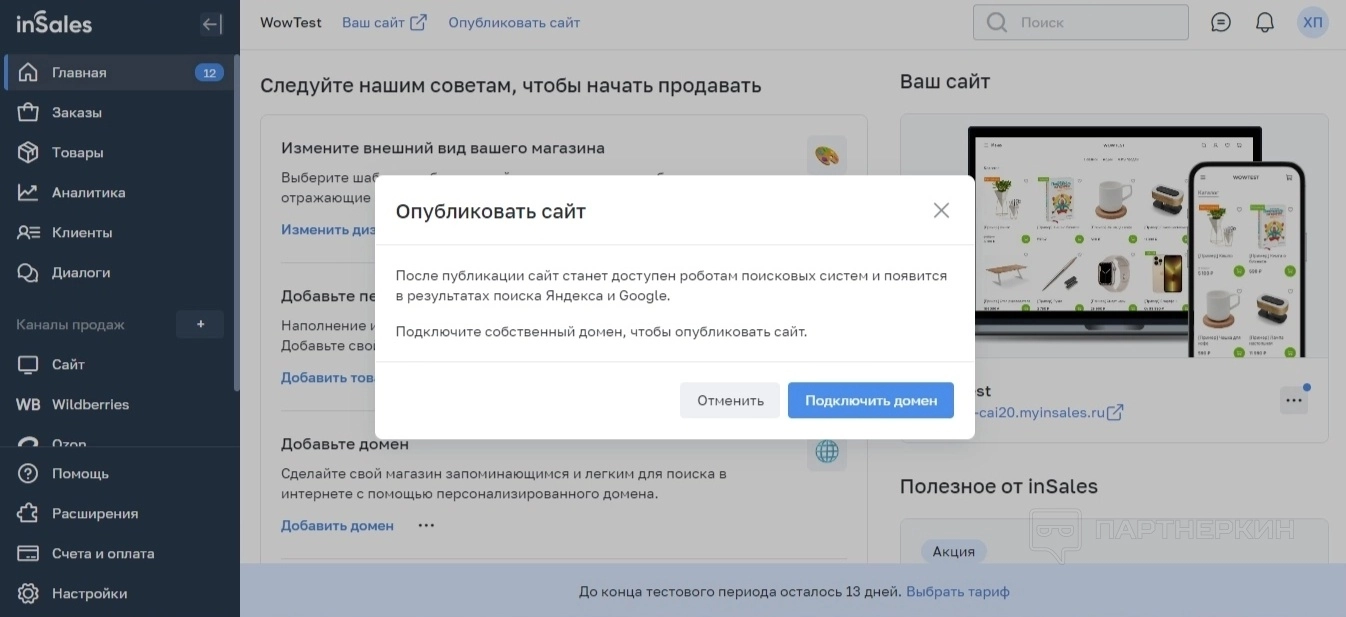
Task: Click the Клиенты person icon
Action: coord(28,232)
